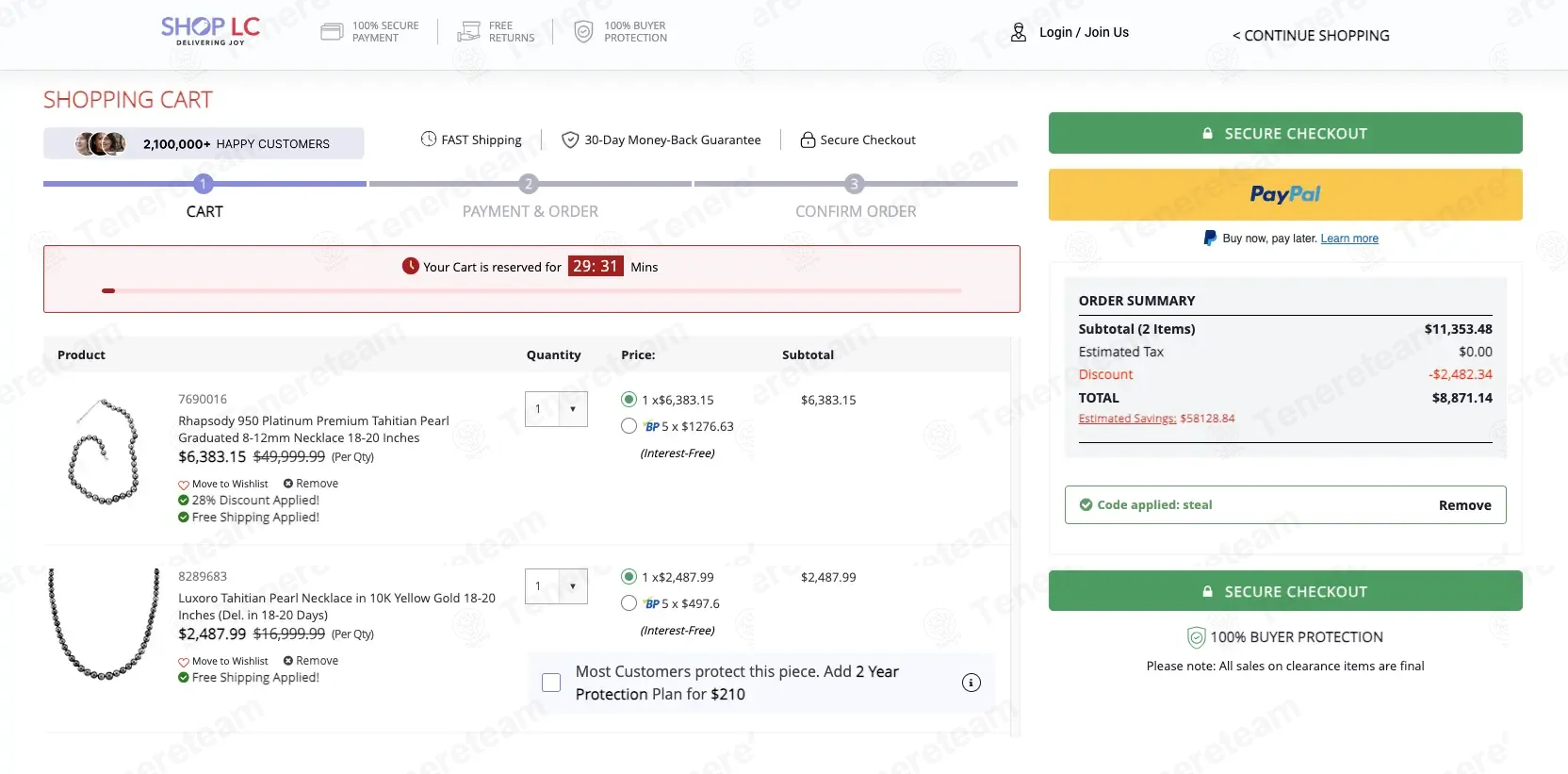Click the secure payment card icon
This screenshot has width=1568, height=774.
(332, 32)
